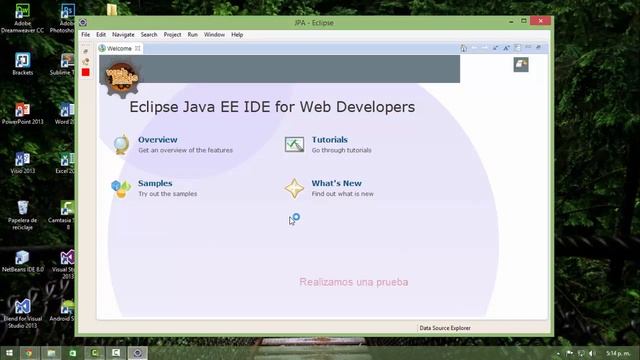Image resolution: width=640 pixels, height=360 pixels.
Task: Go to the Workbench via top-right icon
Action: 521,64
